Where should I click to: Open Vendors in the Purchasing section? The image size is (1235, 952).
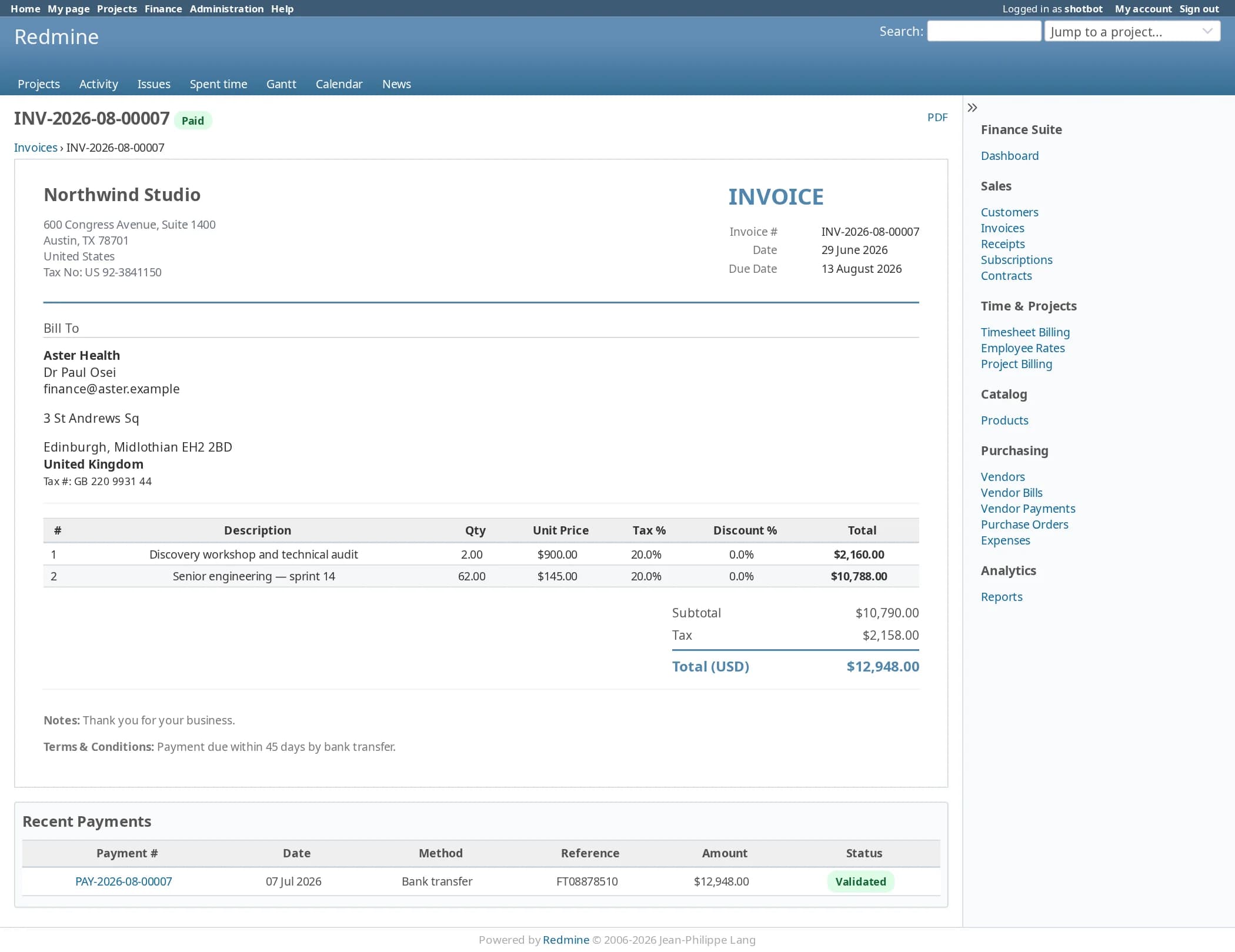[x=1003, y=477]
